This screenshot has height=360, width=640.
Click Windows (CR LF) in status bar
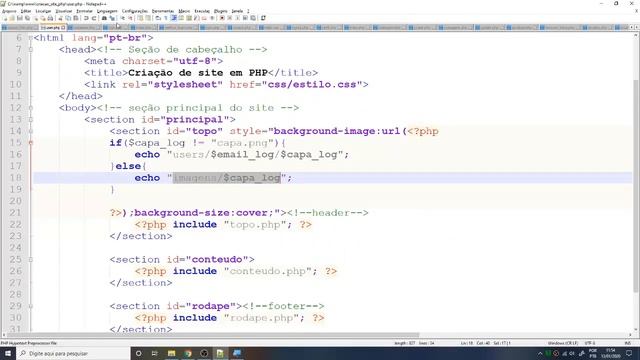click(x=563, y=343)
